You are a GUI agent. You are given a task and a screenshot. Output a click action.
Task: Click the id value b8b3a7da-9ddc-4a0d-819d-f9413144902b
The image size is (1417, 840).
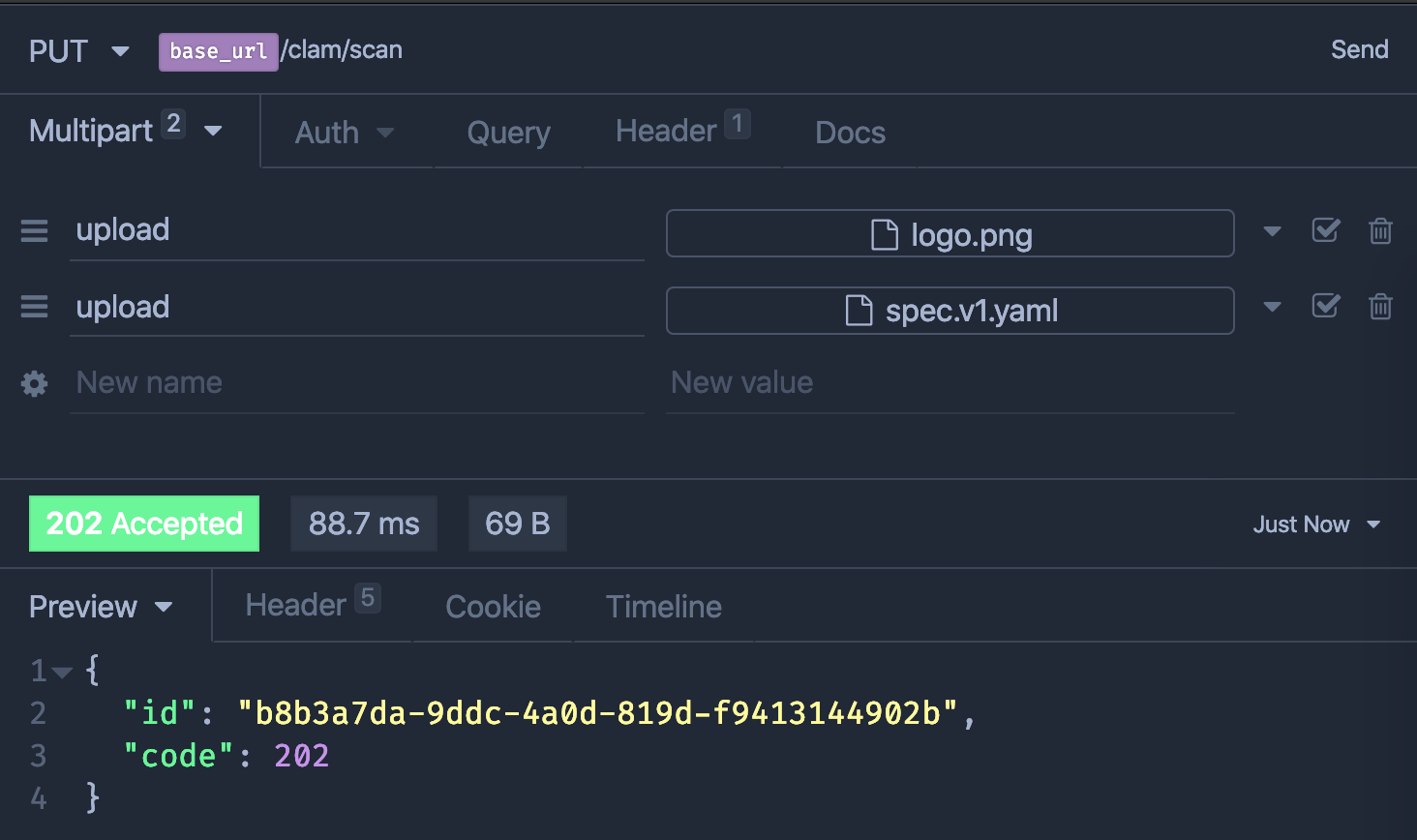click(x=598, y=713)
